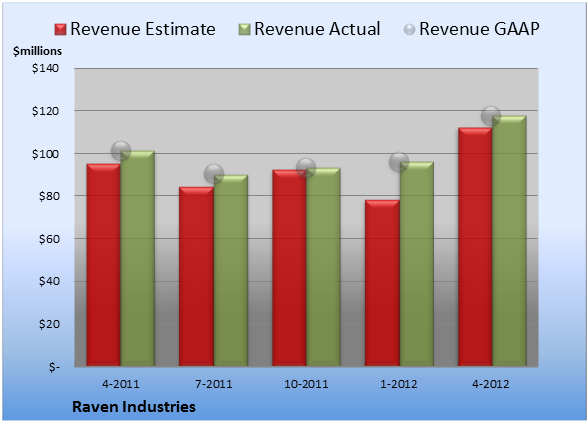Click the 10-2011 quarter label
Screen dimensions: 588x422
pyautogui.click(x=306, y=384)
